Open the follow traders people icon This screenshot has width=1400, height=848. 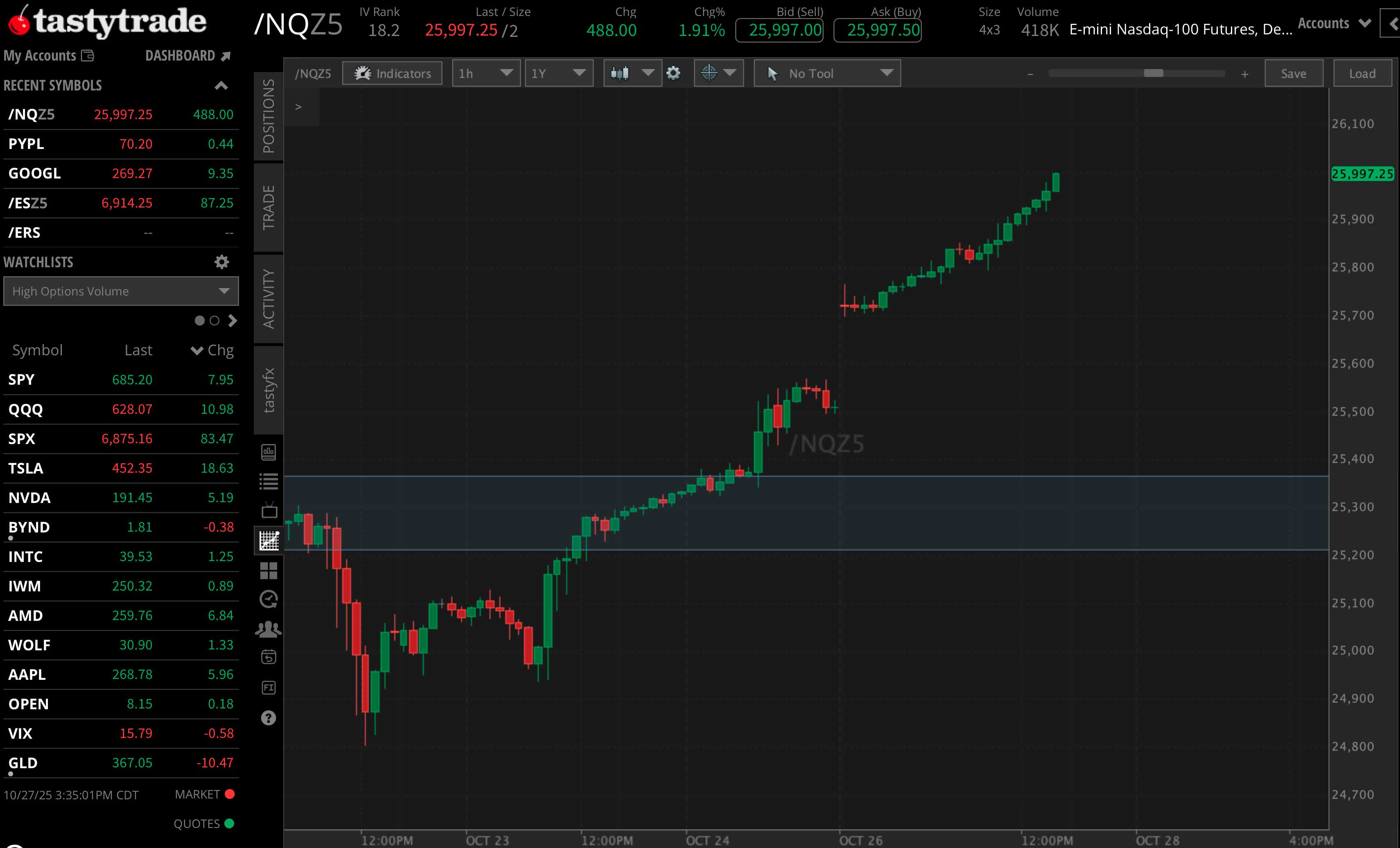click(x=268, y=629)
